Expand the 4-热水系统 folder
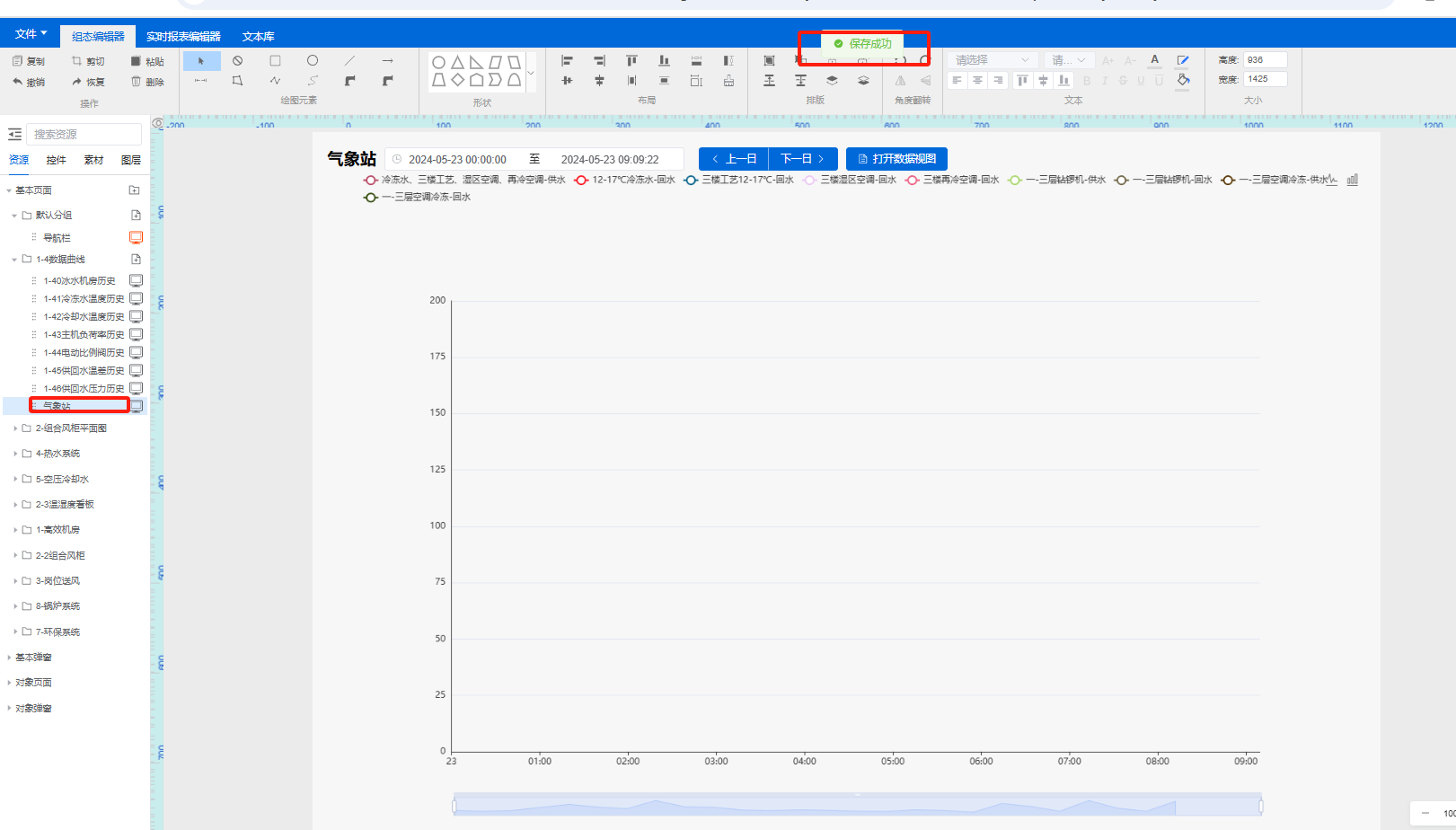This screenshot has height=830, width=1456. click(x=15, y=454)
